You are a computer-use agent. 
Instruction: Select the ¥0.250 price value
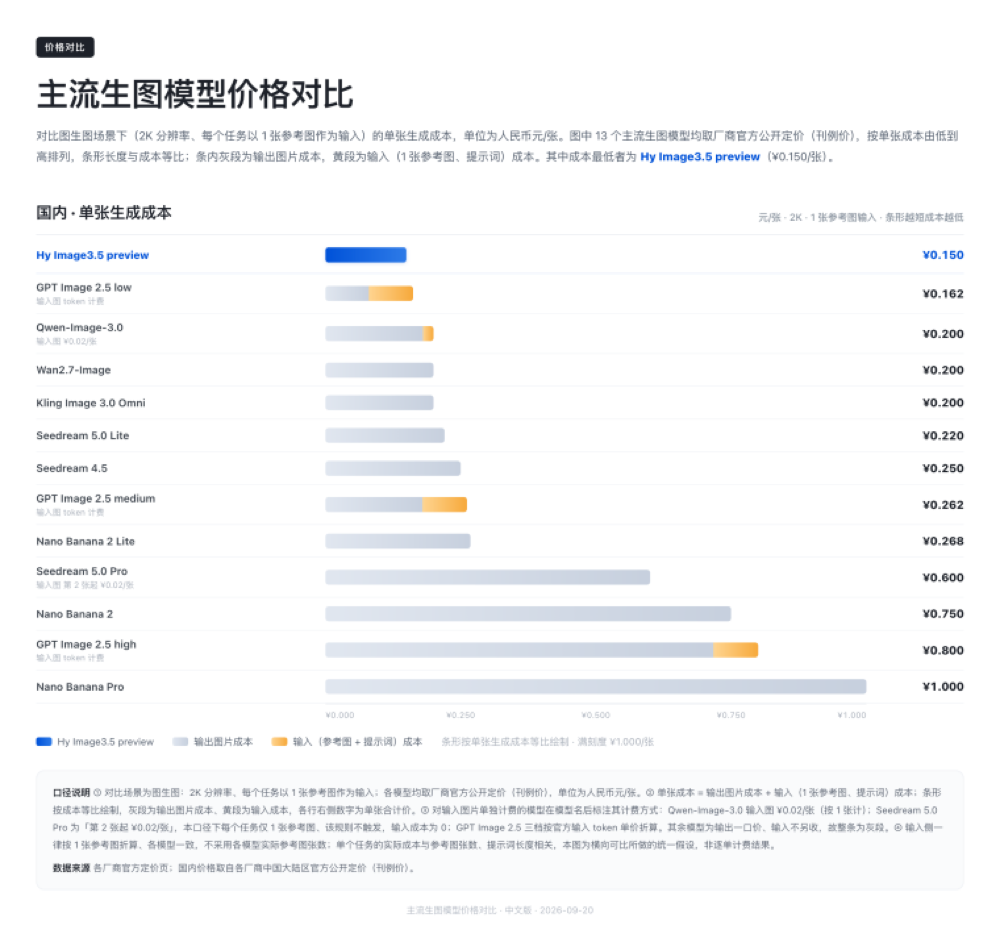coord(943,468)
